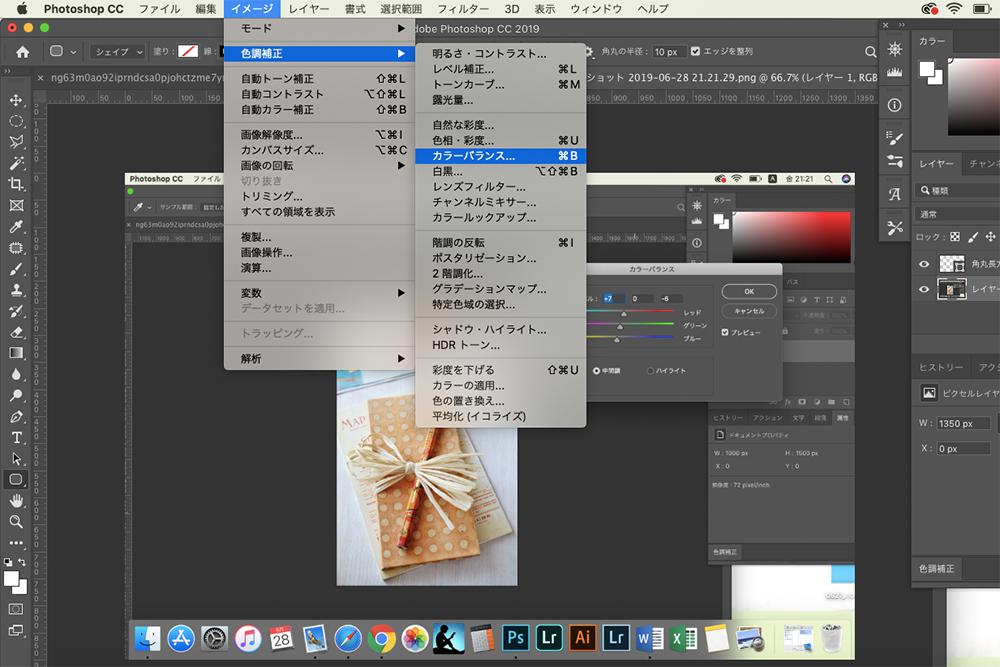Open the Character styles panel icon
The height and width of the screenshot is (667, 1000).
(895, 194)
